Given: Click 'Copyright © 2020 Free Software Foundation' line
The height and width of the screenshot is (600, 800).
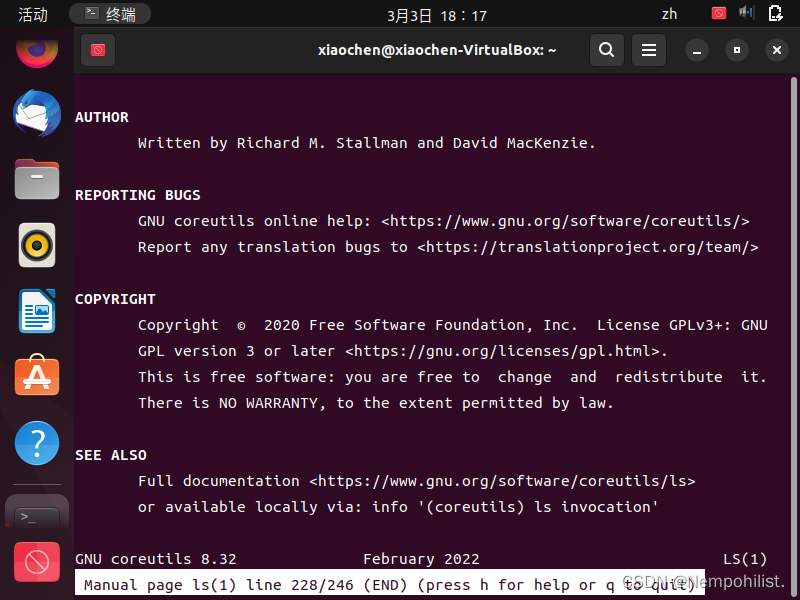Looking at the screenshot, I should coord(453,325).
